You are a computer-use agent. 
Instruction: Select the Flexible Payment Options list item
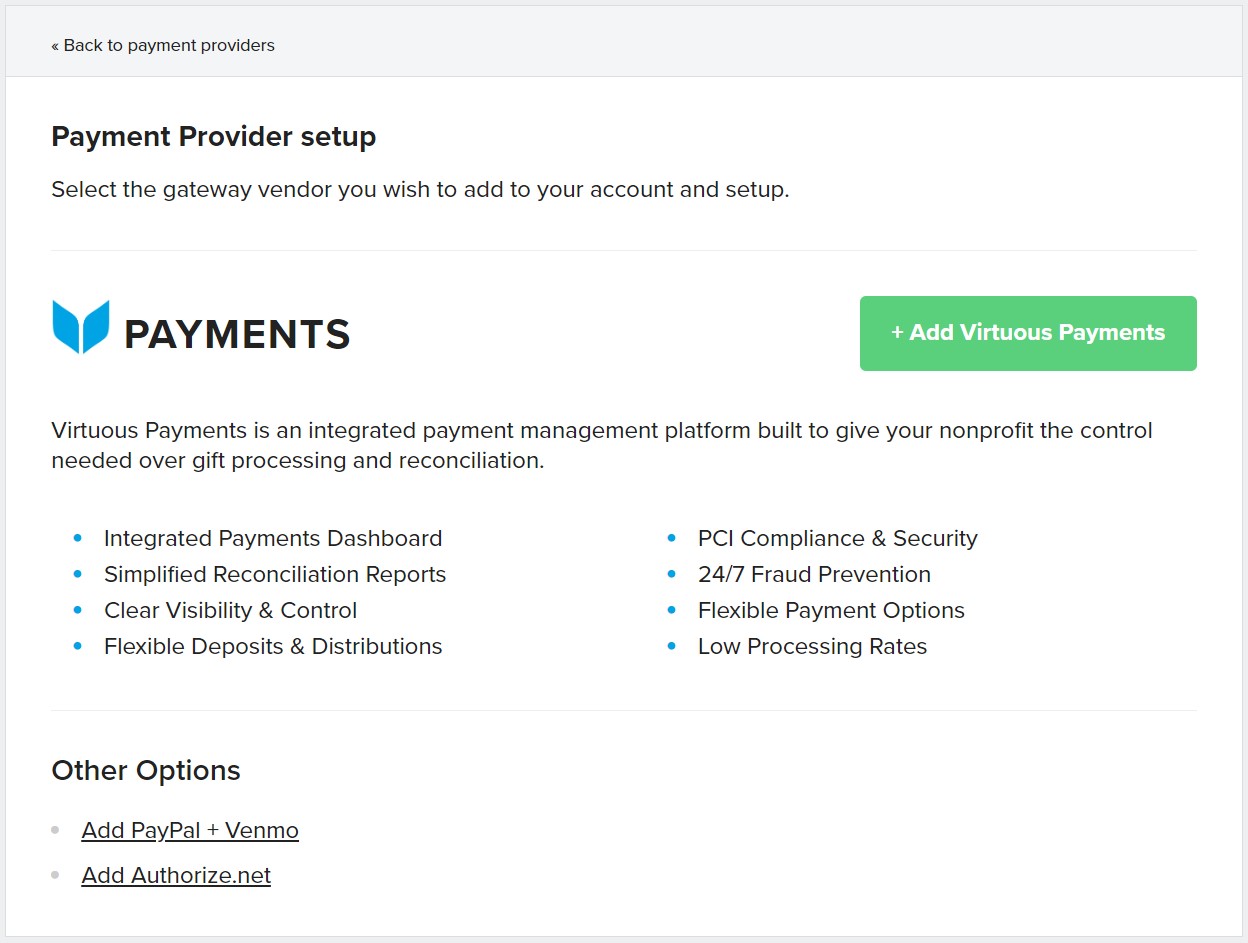coord(831,609)
